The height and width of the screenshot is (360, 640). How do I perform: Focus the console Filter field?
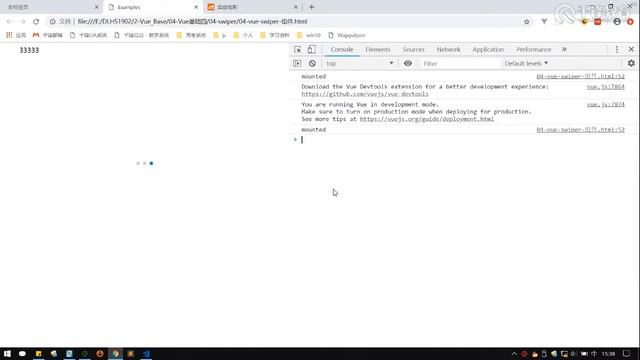pyautogui.click(x=460, y=63)
